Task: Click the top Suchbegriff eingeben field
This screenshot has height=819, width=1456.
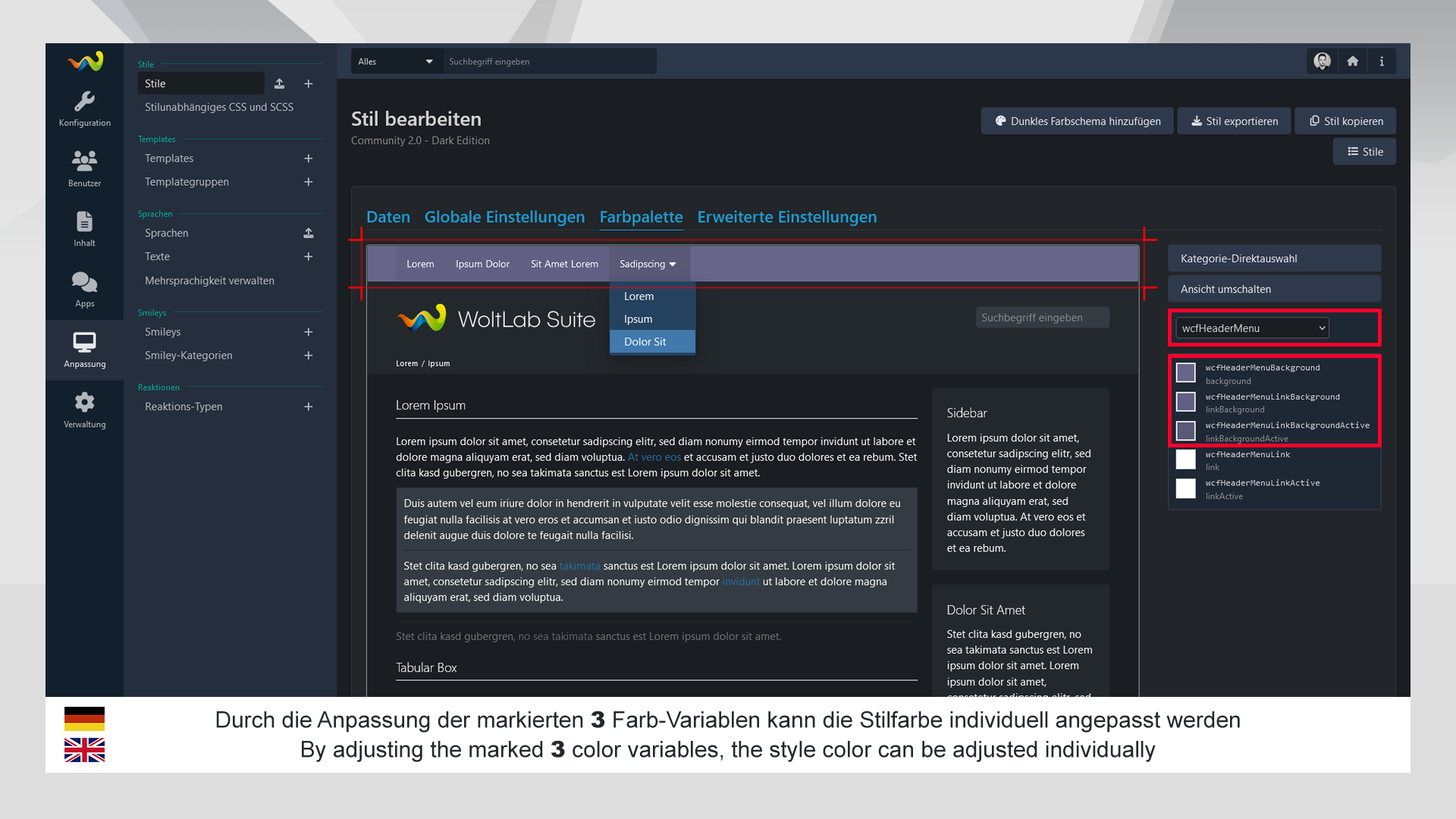Action: 549,61
